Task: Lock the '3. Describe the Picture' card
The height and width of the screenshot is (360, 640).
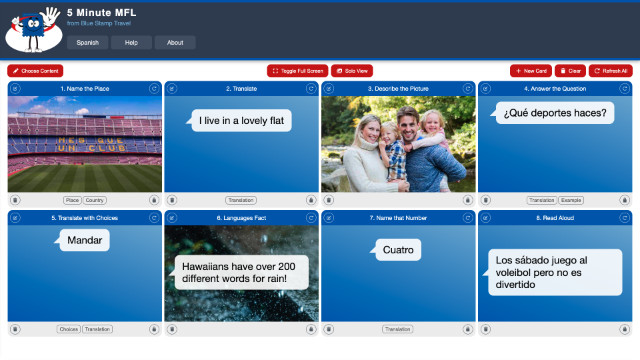Action: click(467, 200)
